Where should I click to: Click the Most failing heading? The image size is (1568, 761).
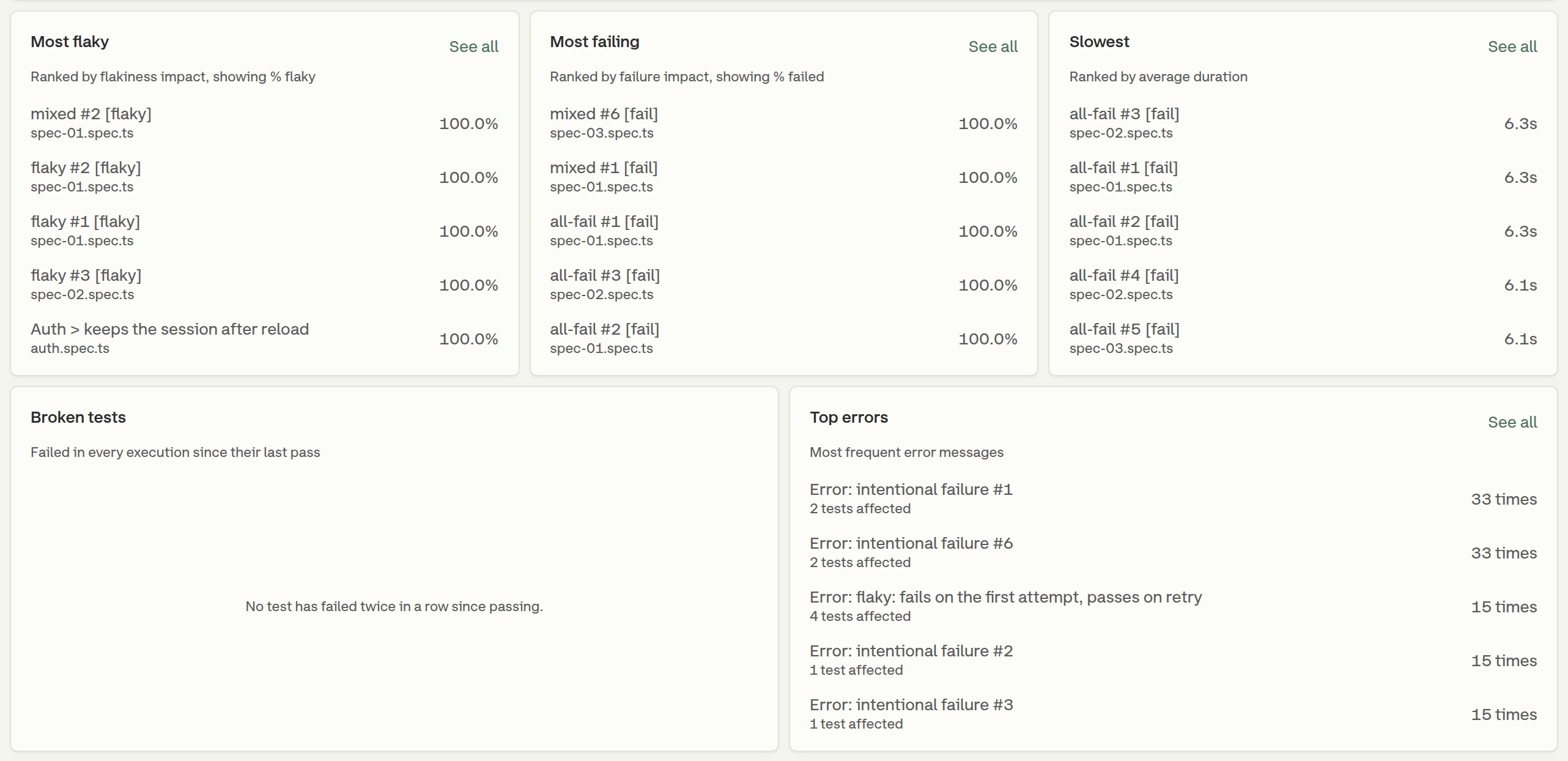tap(594, 42)
